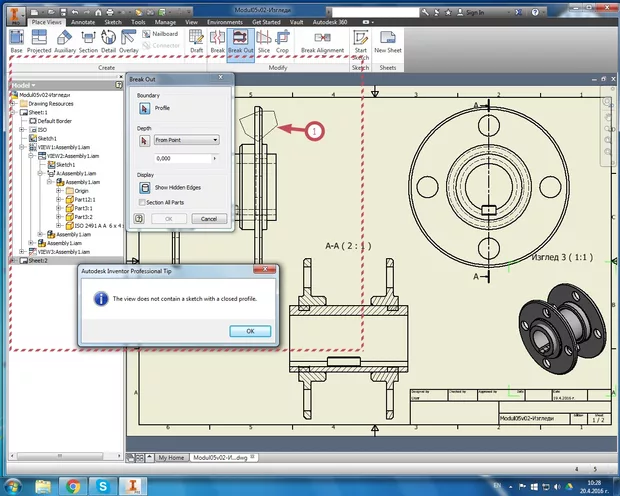The image size is (620, 496).
Task: Click the depth value input field
Action: [182, 159]
